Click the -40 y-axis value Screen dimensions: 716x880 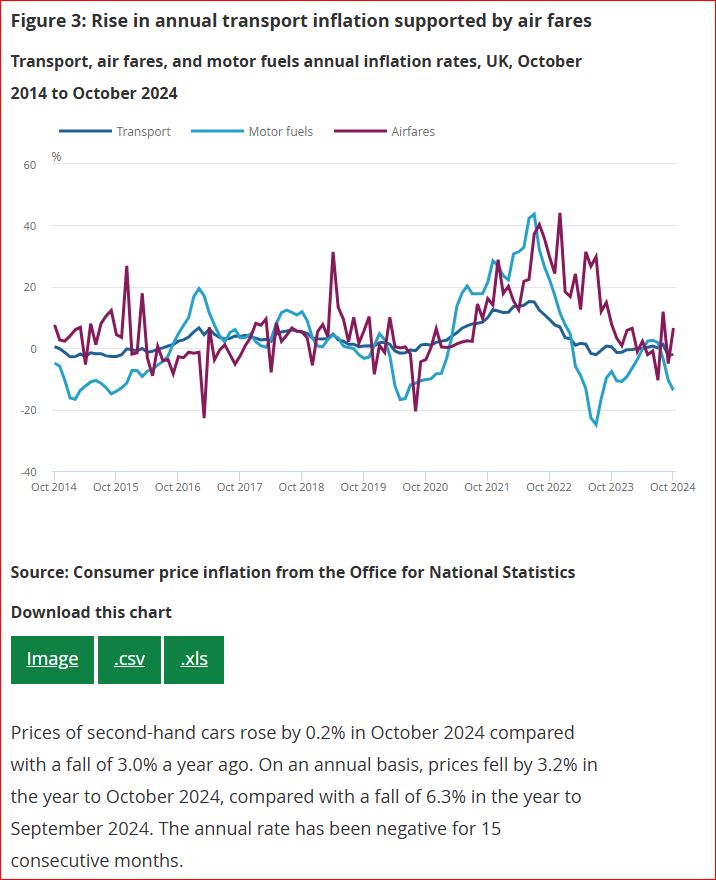tap(29, 472)
